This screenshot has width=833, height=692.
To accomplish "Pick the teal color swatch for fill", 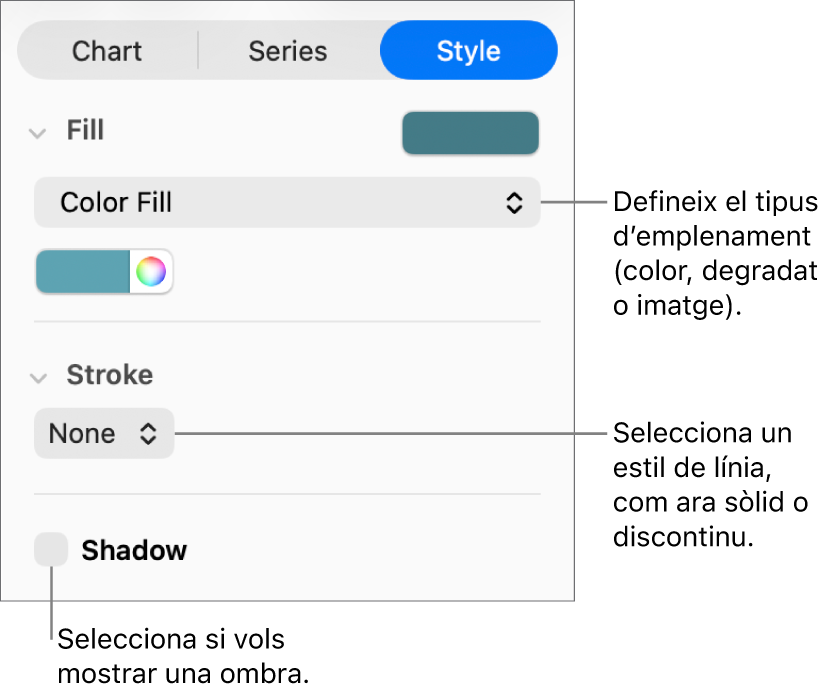I will (85, 271).
